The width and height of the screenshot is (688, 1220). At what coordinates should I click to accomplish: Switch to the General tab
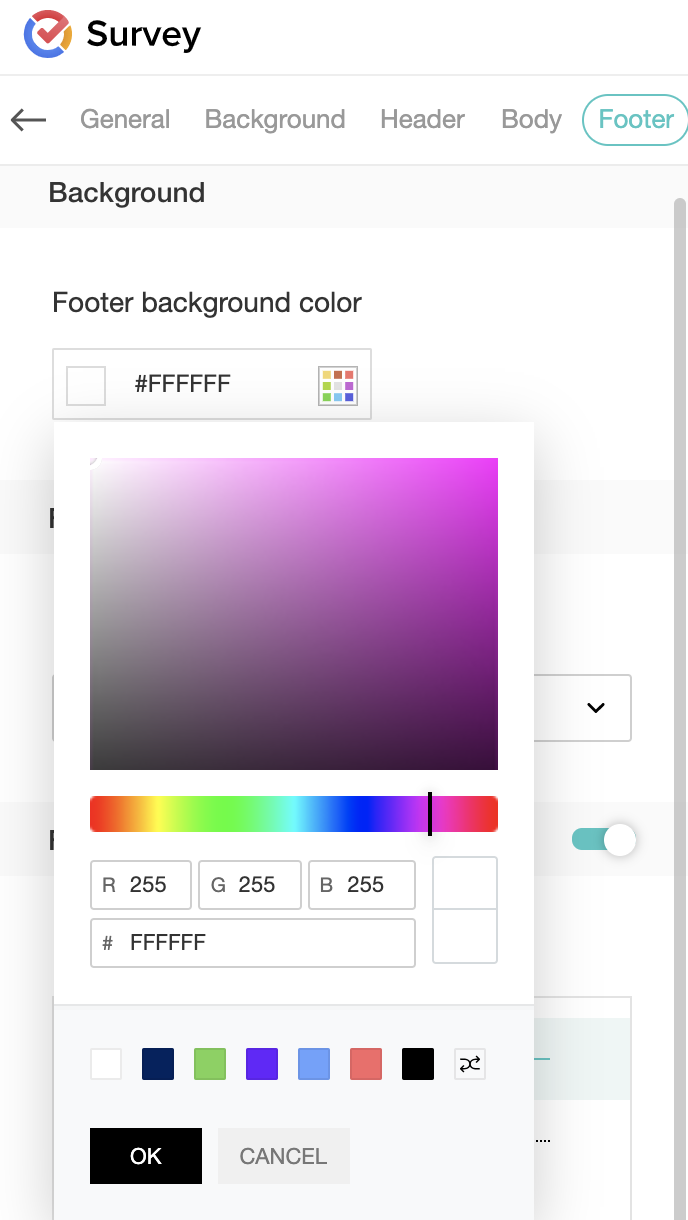(x=125, y=120)
